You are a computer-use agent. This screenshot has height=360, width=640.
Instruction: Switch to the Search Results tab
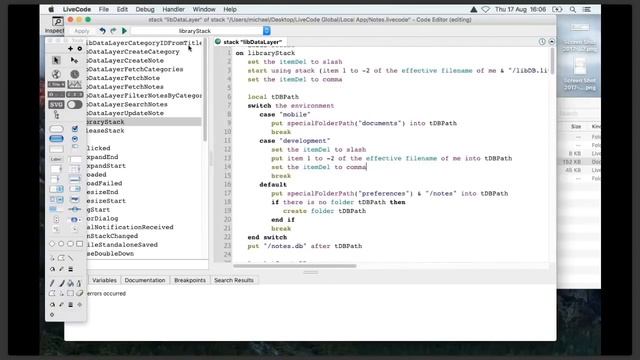coord(234,280)
